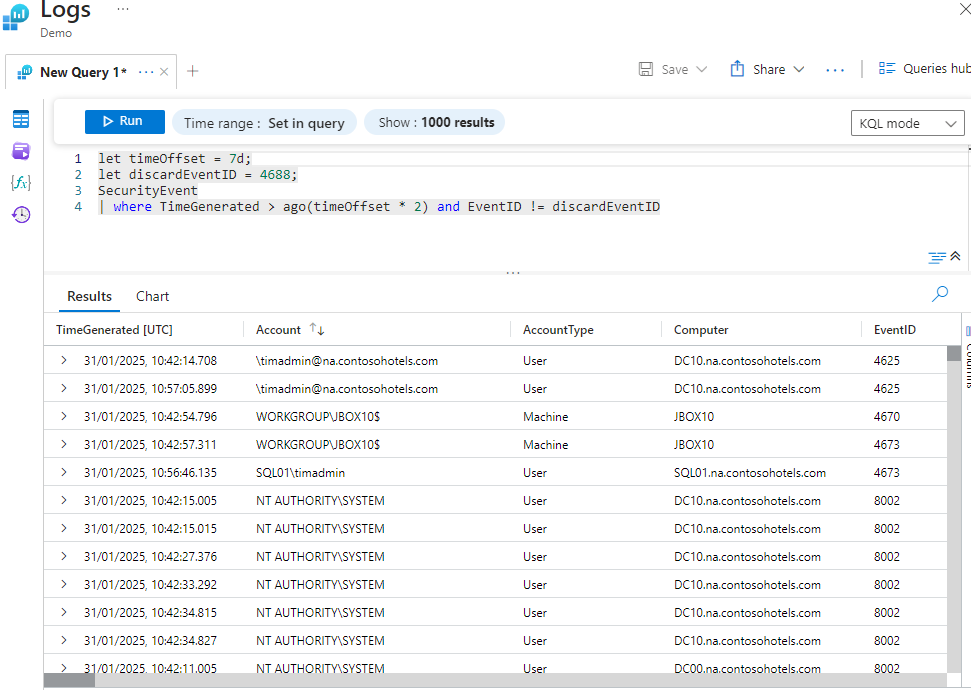Expand the row at 10:56:46.135
Viewport: 971px width, 690px height.
coord(64,472)
